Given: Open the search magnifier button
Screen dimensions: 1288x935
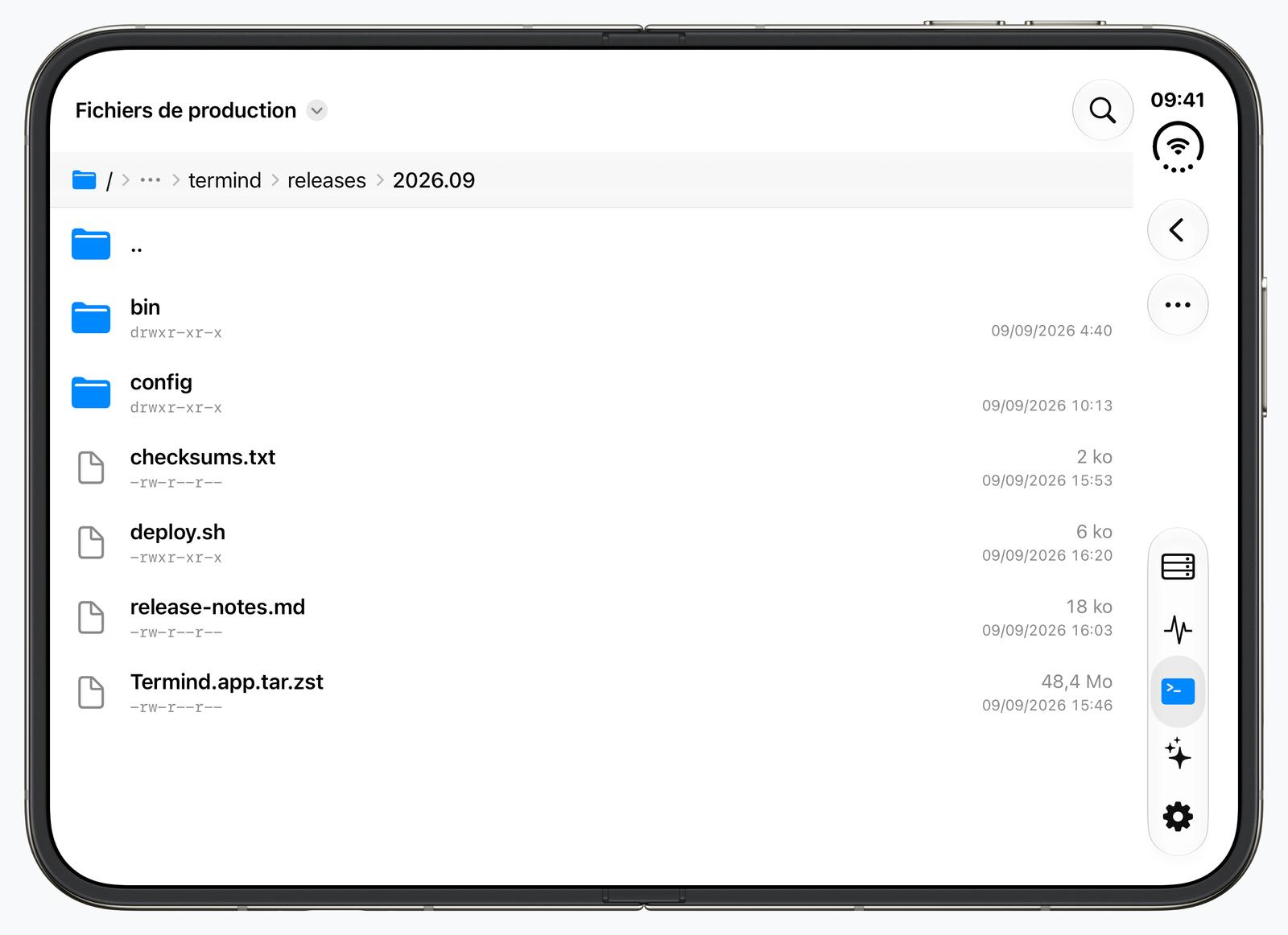Looking at the screenshot, I should point(1102,110).
